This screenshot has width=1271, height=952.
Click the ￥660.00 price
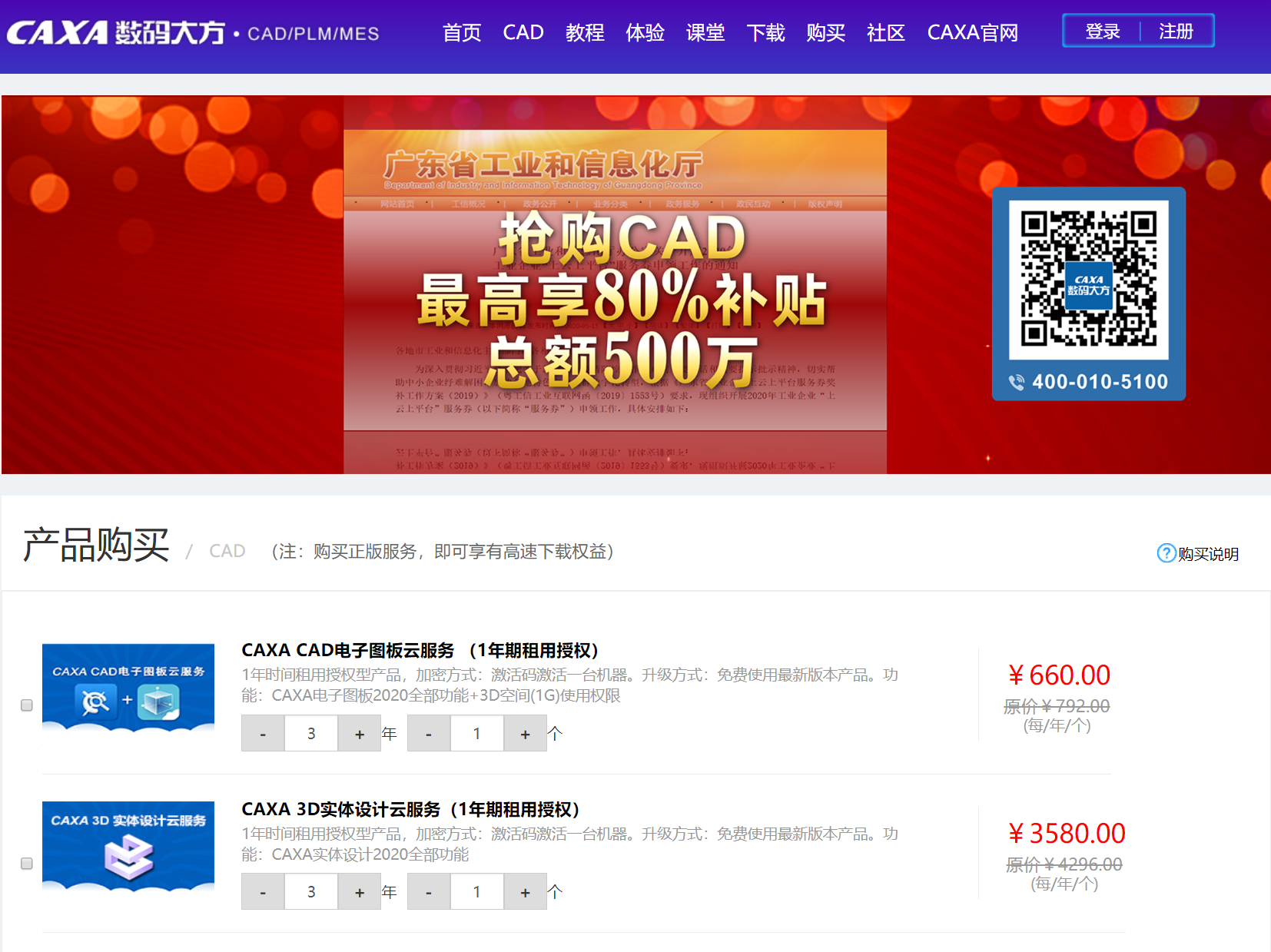pyautogui.click(x=1059, y=675)
